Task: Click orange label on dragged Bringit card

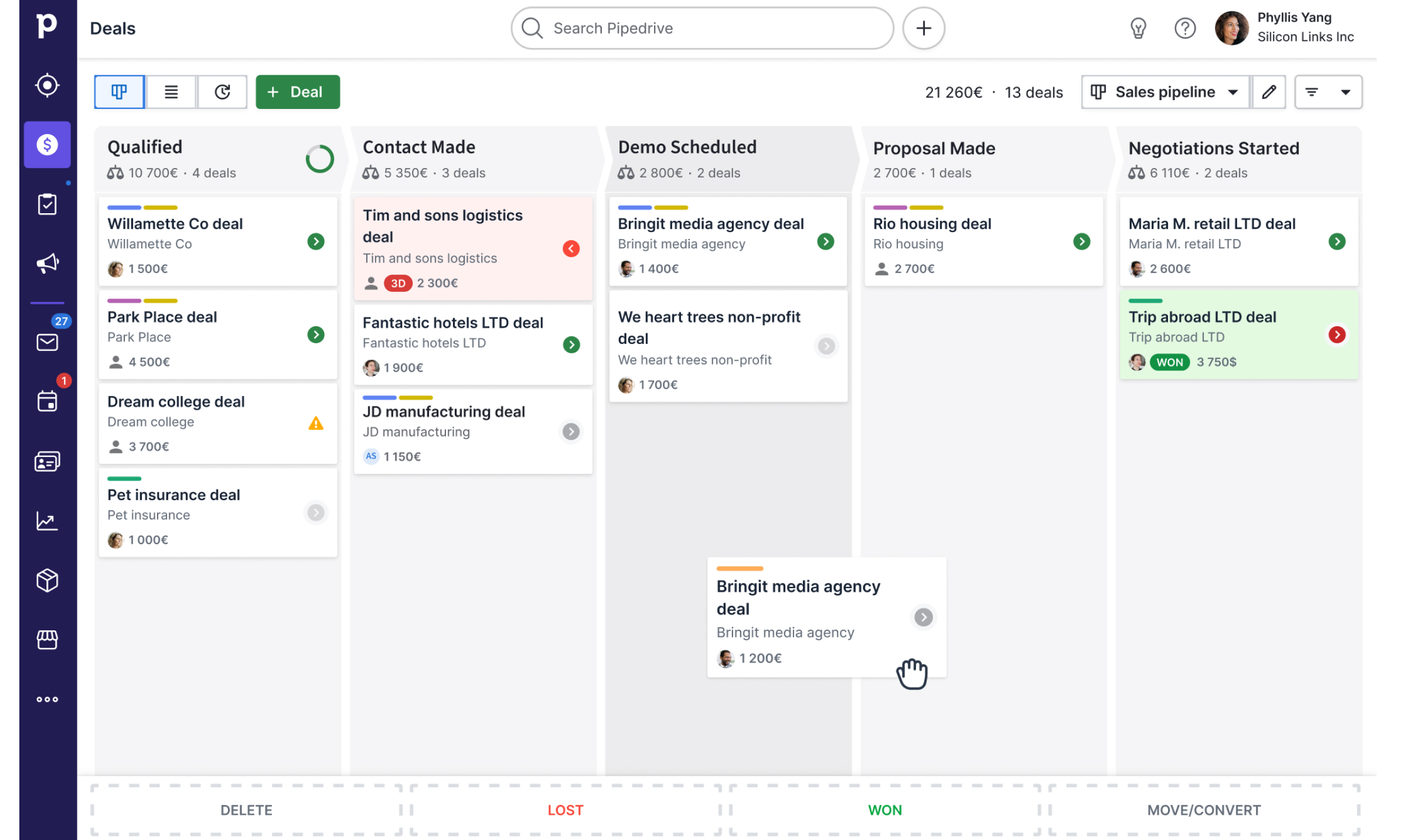Action: (x=740, y=568)
